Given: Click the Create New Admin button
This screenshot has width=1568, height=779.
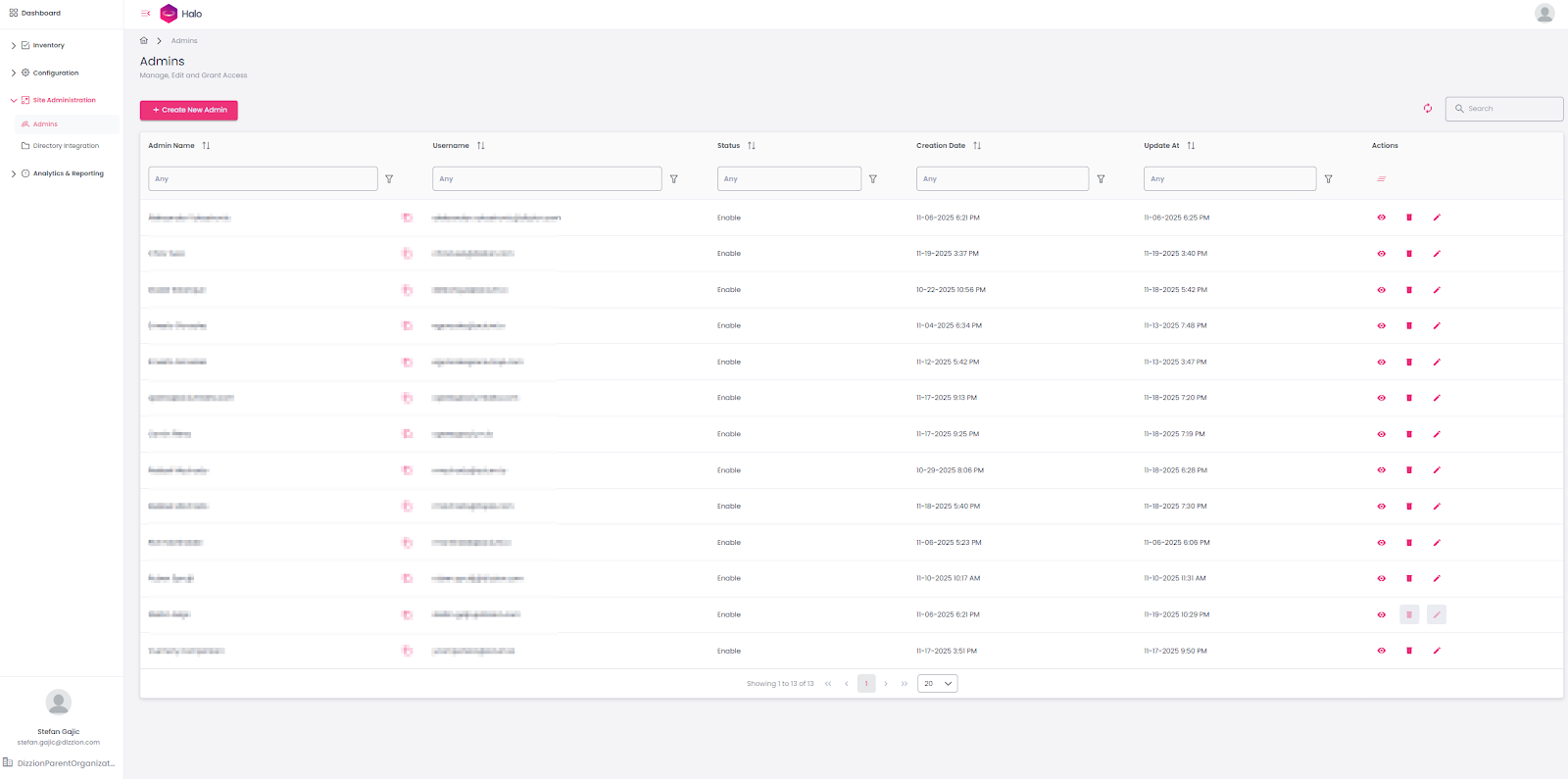Looking at the screenshot, I should click(189, 111).
